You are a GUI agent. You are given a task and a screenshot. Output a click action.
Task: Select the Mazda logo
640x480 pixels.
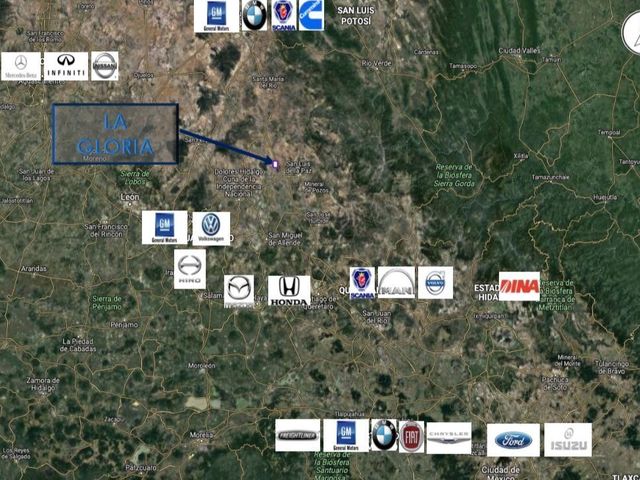click(x=239, y=291)
